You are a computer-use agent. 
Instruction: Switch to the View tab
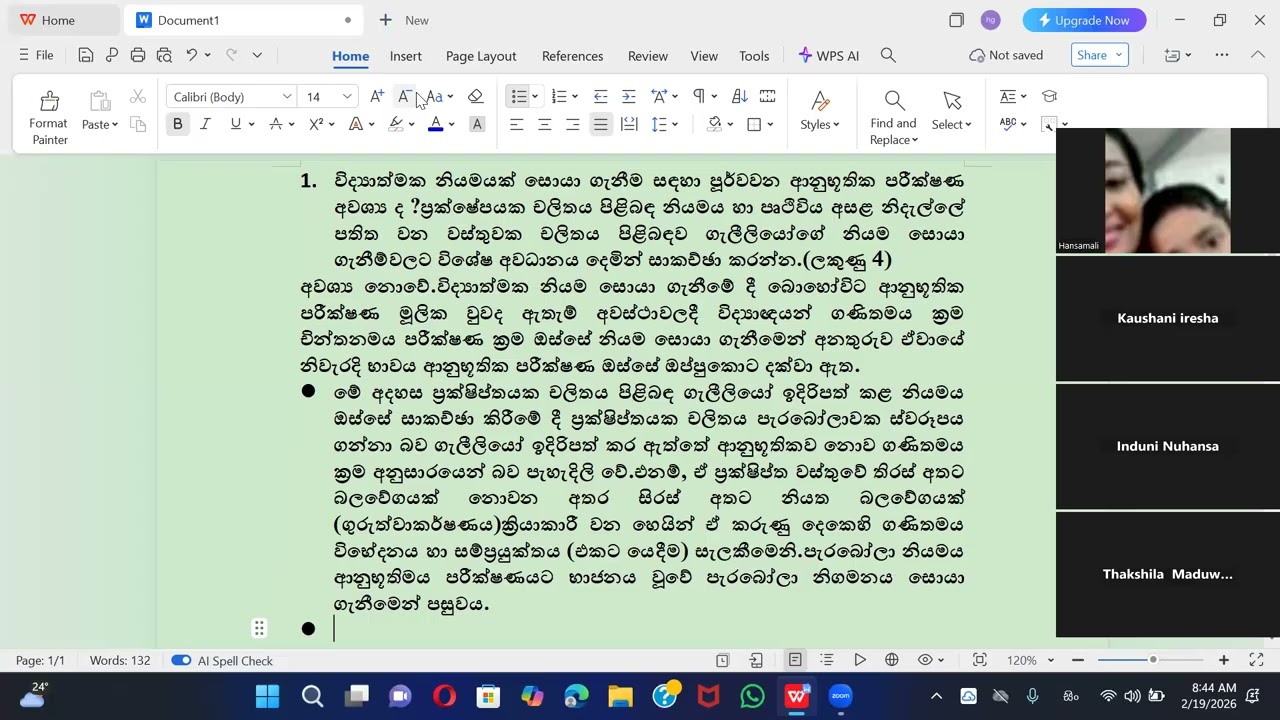[x=704, y=56]
